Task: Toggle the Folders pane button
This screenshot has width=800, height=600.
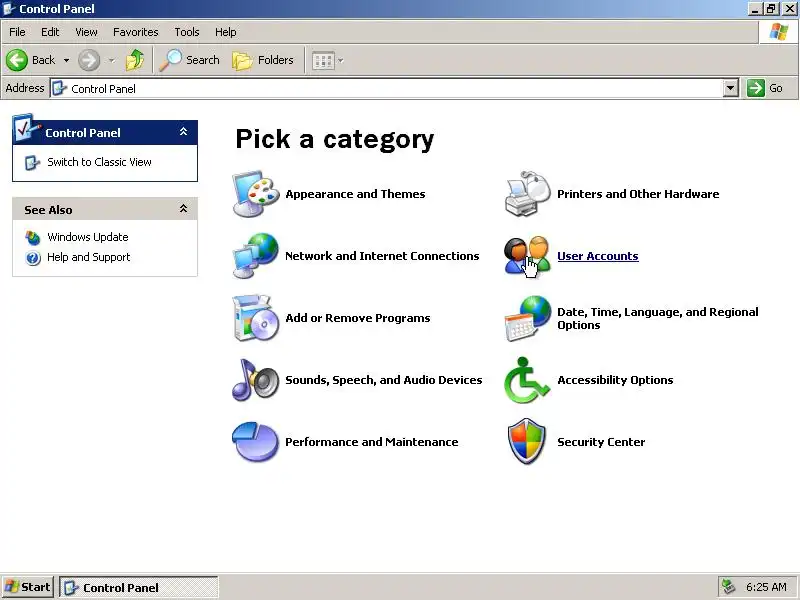Action: (263, 60)
